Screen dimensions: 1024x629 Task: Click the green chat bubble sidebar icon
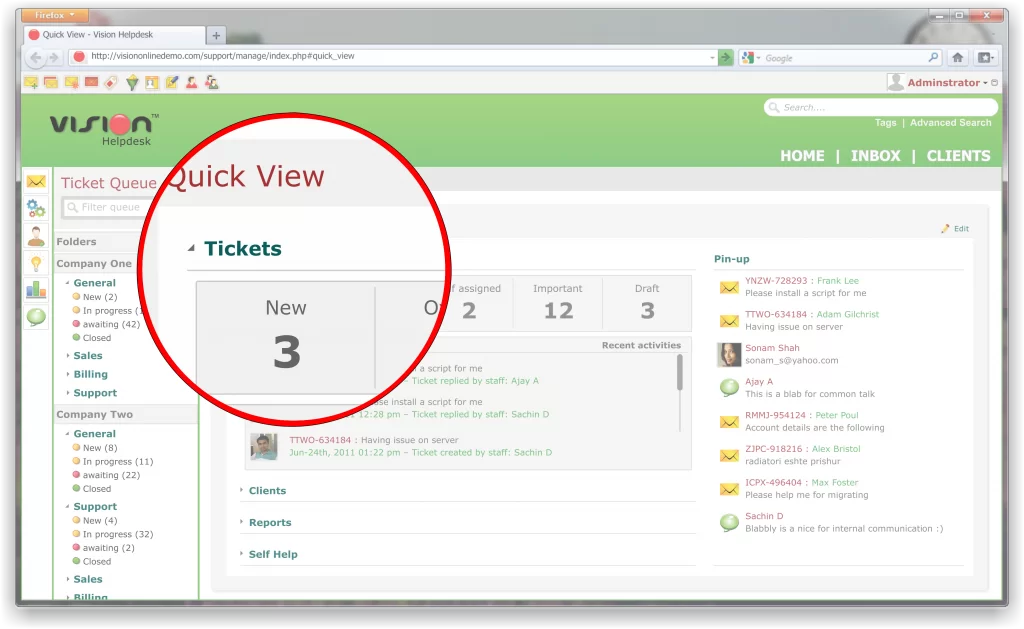click(36, 317)
